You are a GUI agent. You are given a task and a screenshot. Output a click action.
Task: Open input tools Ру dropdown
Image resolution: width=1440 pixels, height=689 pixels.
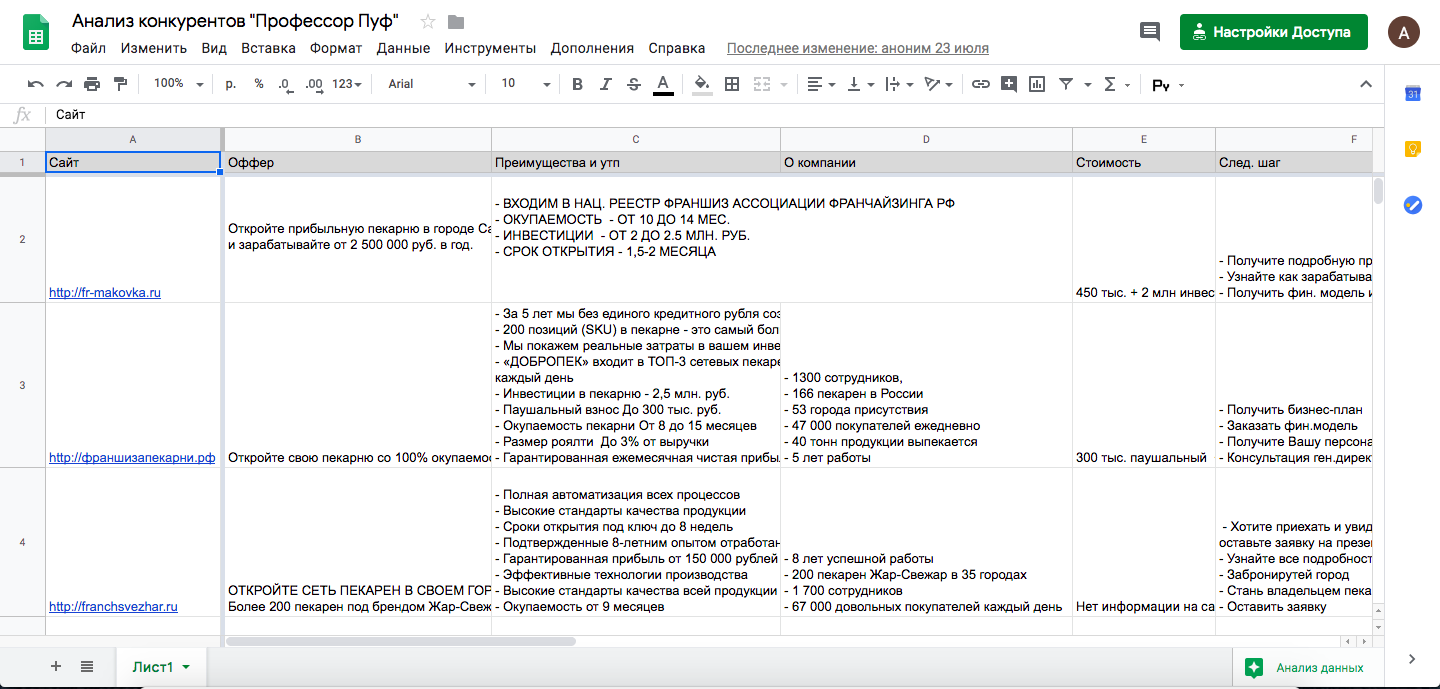(x=1168, y=85)
